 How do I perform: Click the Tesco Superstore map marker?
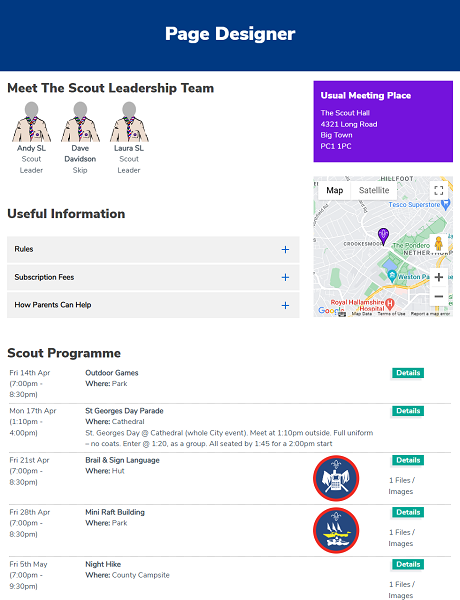coord(445,205)
